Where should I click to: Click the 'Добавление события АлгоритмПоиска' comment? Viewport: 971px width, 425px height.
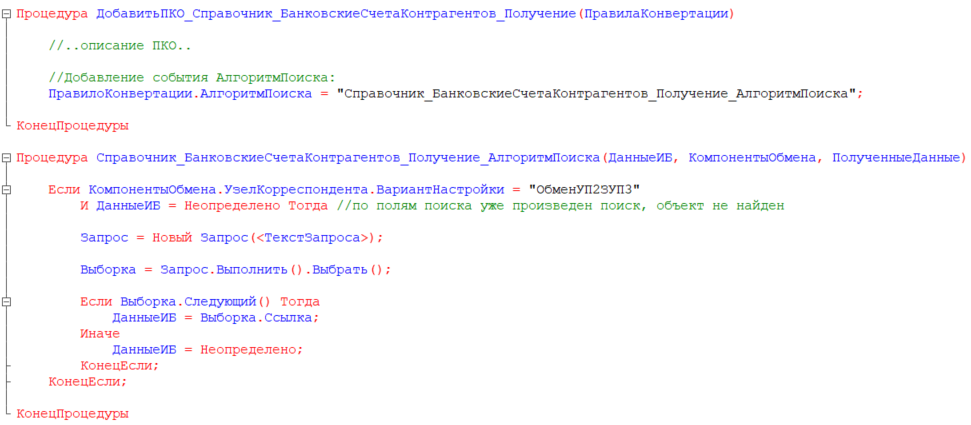pos(192,78)
